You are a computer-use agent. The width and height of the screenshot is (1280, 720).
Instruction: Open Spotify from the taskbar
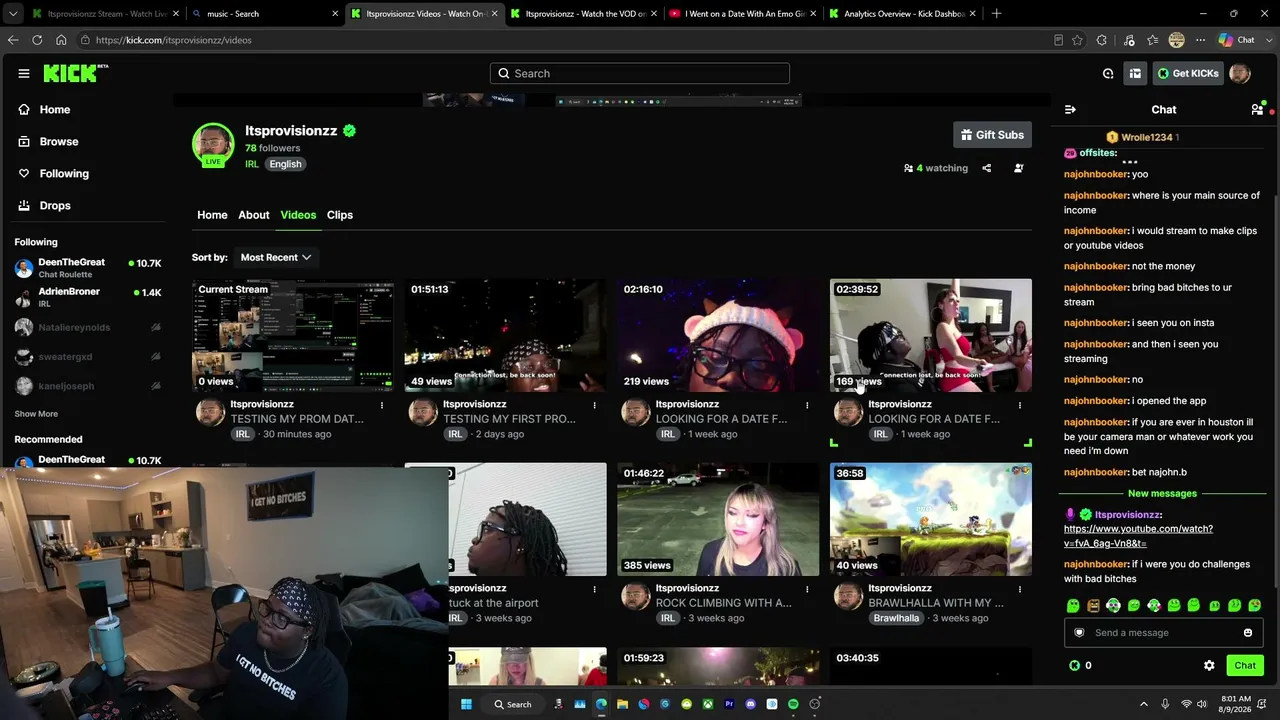coord(793,704)
